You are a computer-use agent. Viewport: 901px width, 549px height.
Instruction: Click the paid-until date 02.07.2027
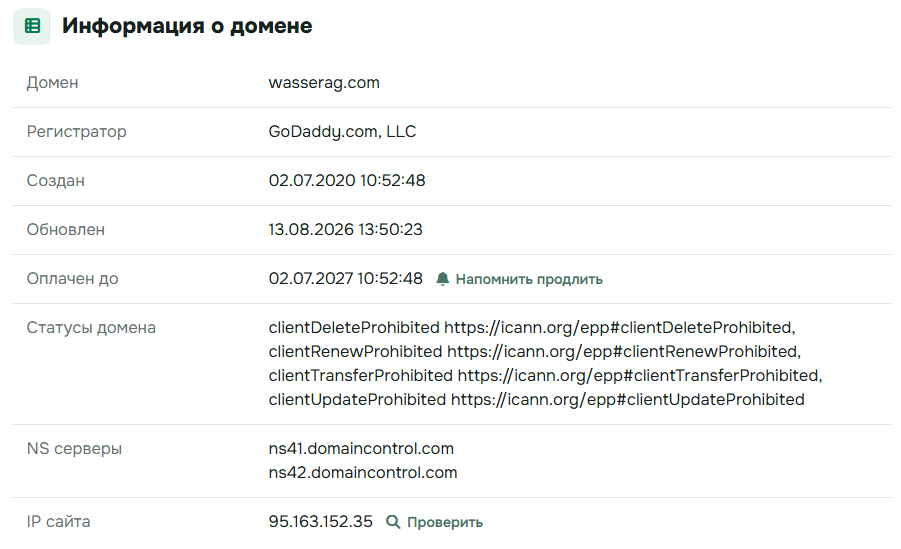point(310,278)
